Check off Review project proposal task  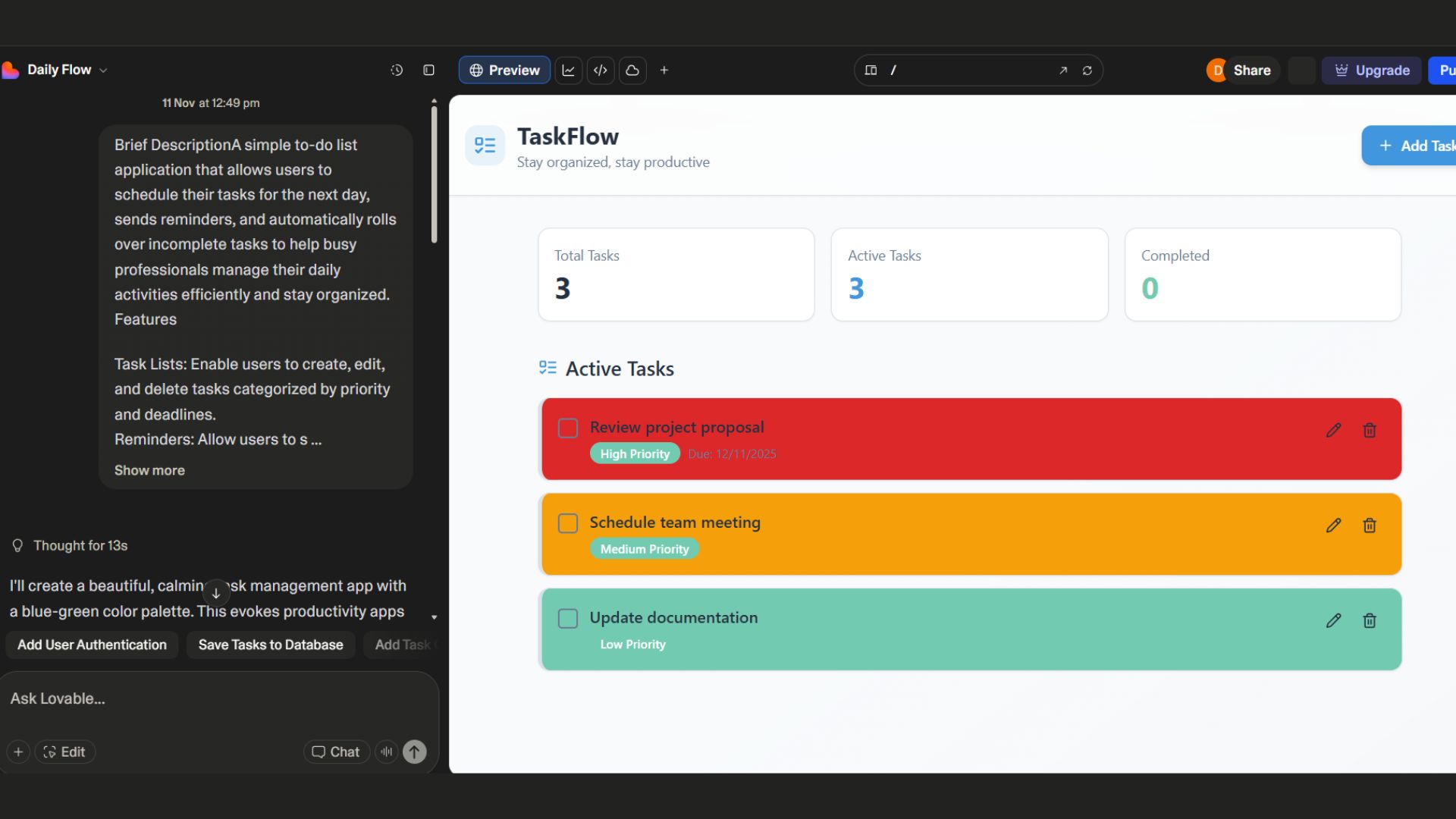point(567,428)
